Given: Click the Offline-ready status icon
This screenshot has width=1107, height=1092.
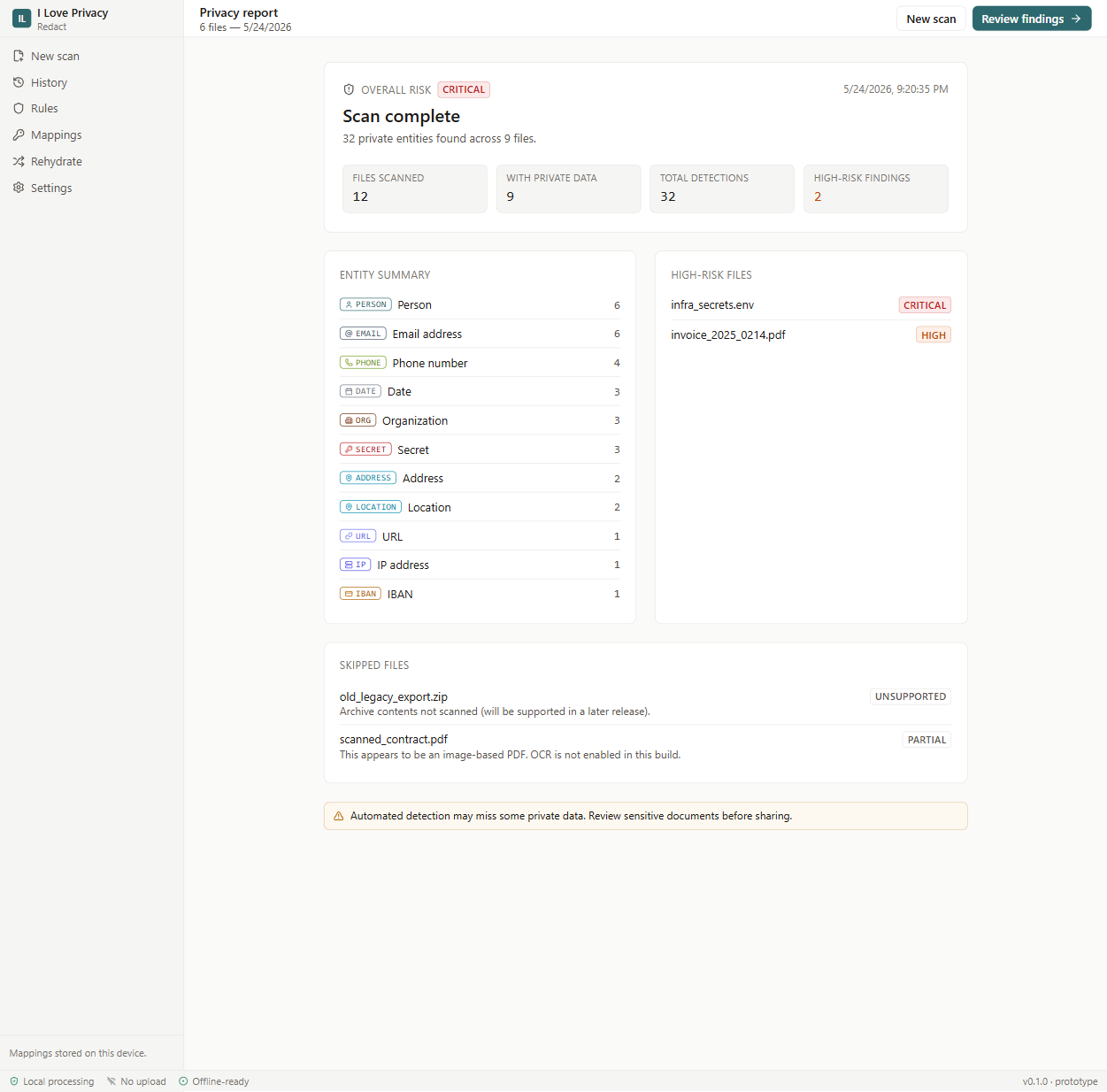Looking at the screenshot, I should pos(183,1081).
